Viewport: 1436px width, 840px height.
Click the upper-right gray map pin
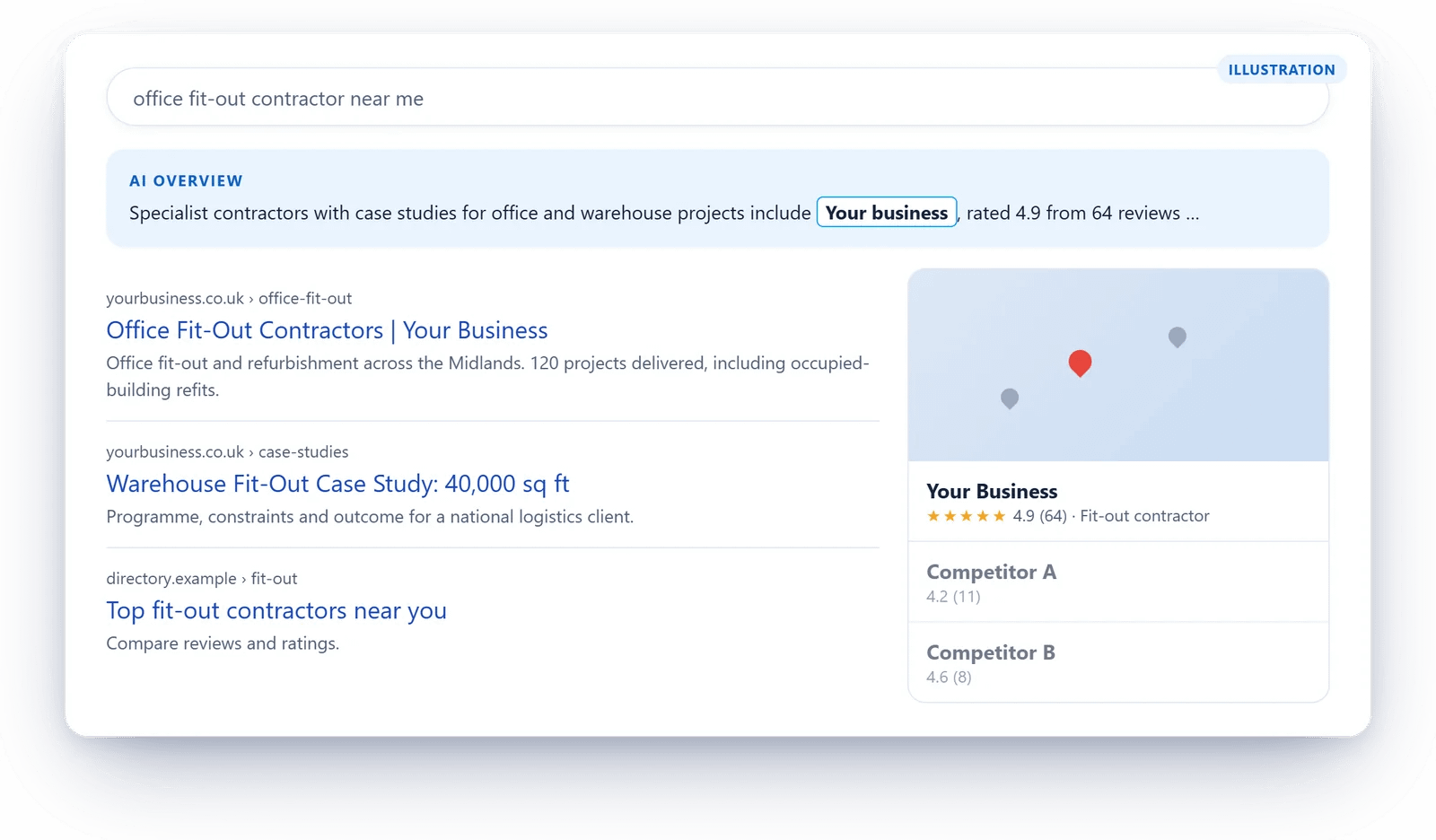tap(1178, 337)
